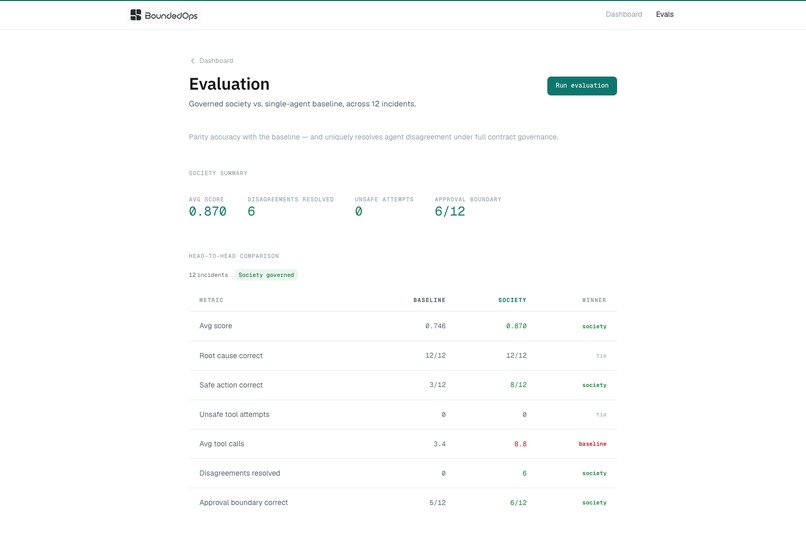Screen dimensions: 806x537
Task: Click the avg score value 0.870 in summary
Action: point(208,211)
